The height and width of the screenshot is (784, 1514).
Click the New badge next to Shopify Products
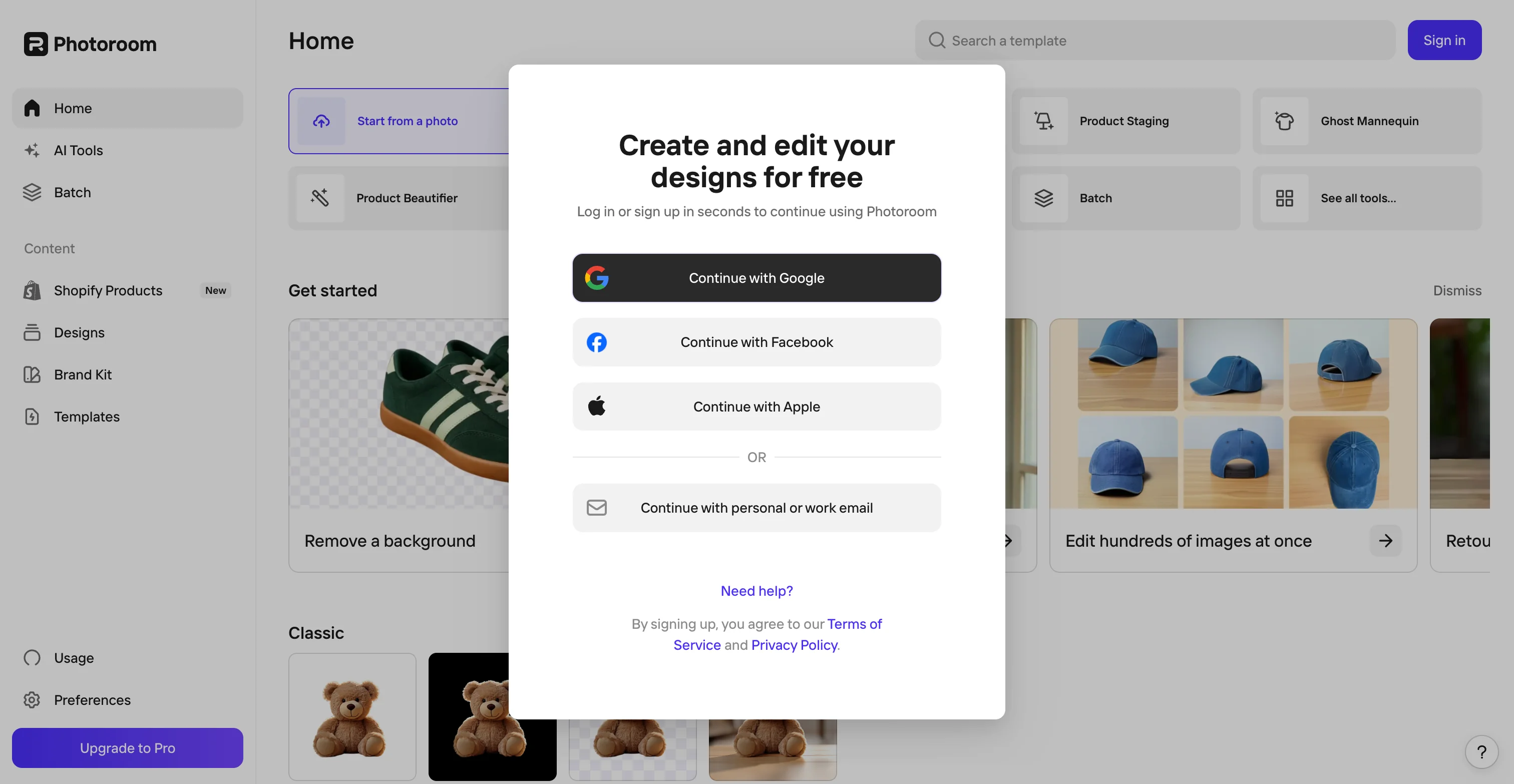click(x=216, y=290)
